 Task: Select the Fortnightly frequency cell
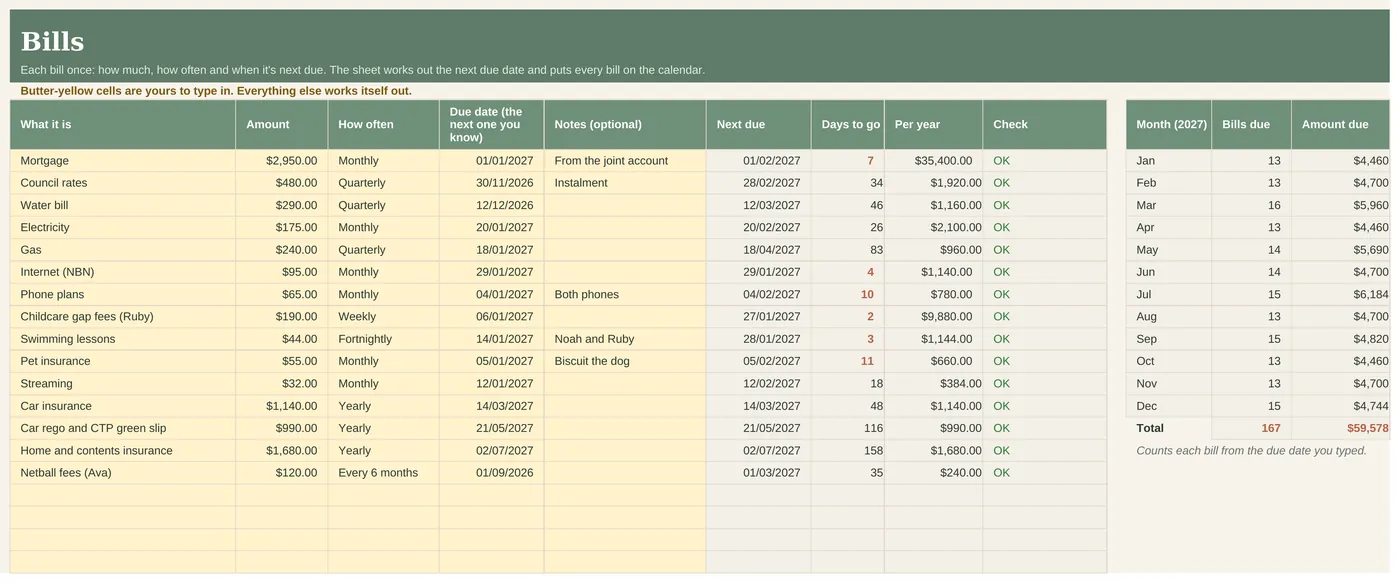tap(383, 339)
